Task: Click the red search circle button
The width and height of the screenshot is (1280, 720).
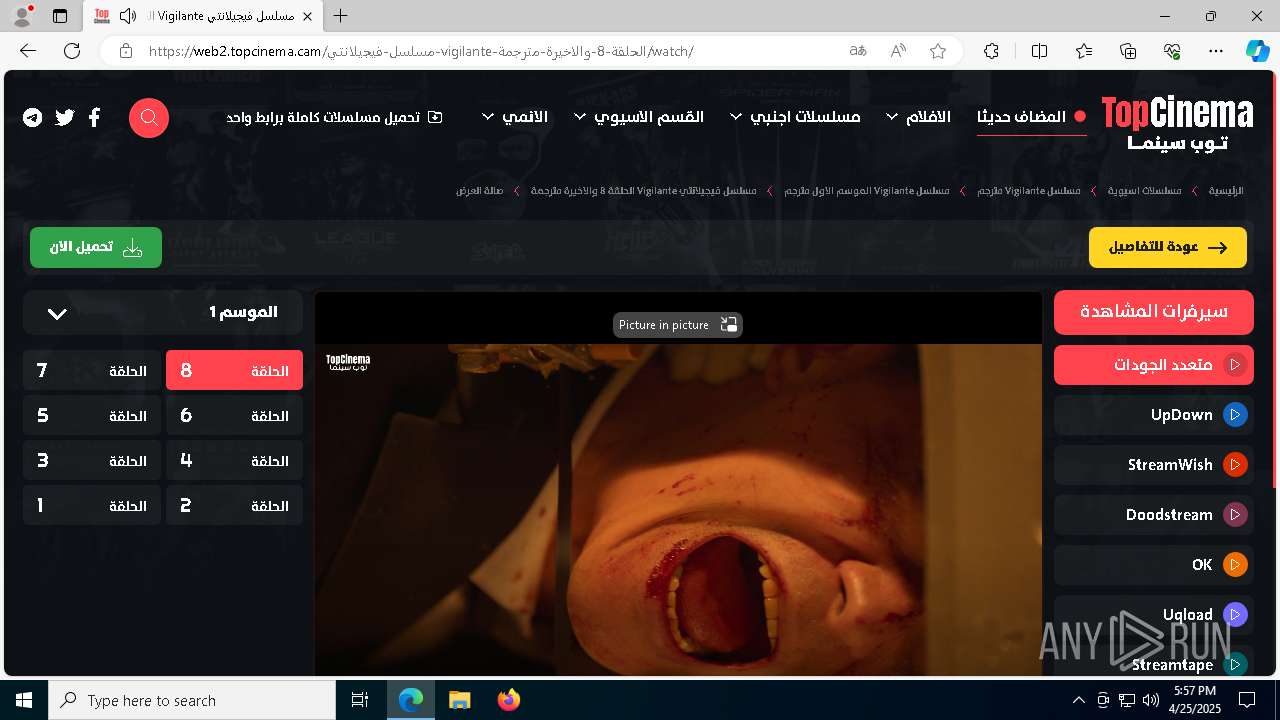Action: click(x=149, y=118)
